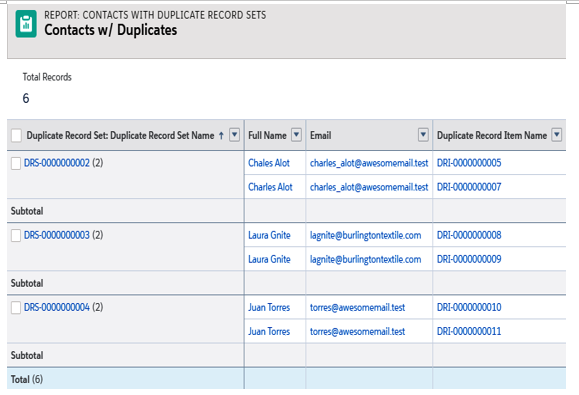Click the green report clipboard icon
Viewport: 579px width, 395px height.
26,24
